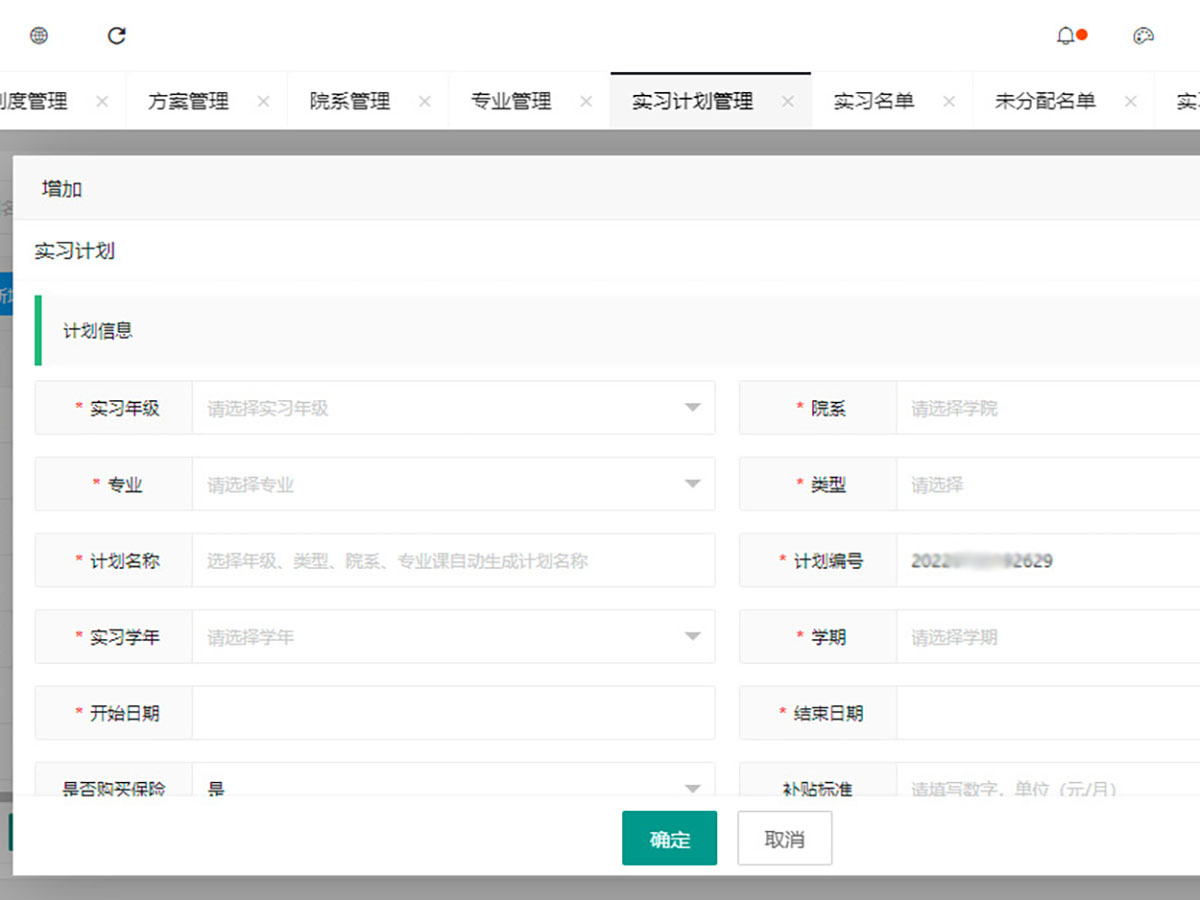Open the notification bell
This screenshot has width=1200, height=900.
pyautogui.click(x=1066, y=36)
